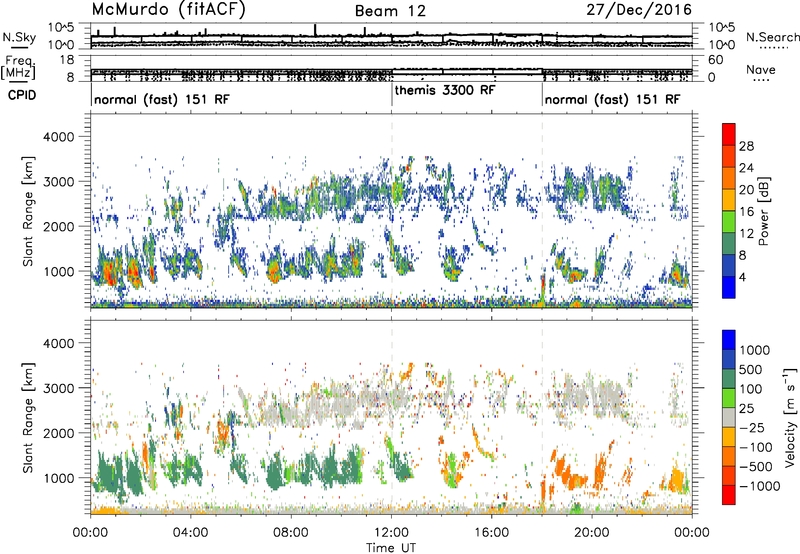Click the 4000 tick on the power panel
This screenshot has height=554, width=800.
(59, 137)
